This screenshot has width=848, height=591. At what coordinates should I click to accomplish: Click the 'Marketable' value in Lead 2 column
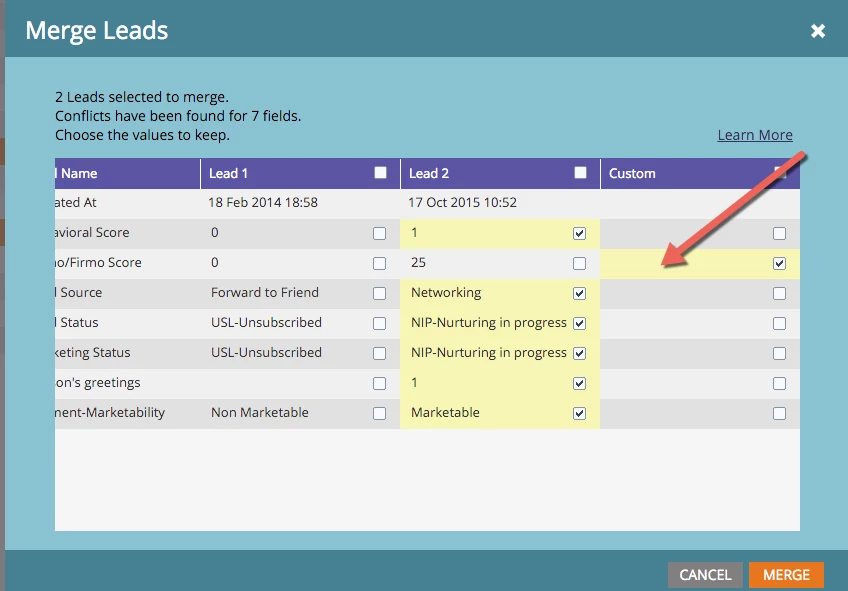[x=445, y=413]
